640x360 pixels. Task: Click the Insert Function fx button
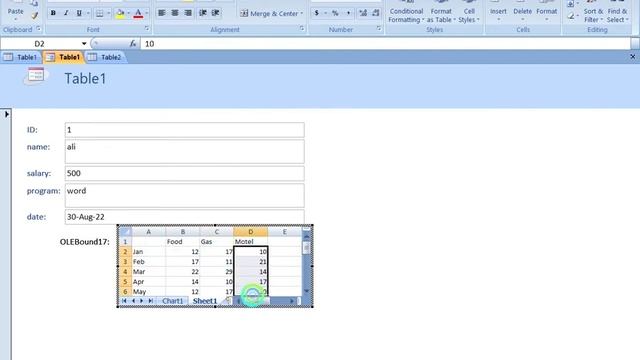133,43
